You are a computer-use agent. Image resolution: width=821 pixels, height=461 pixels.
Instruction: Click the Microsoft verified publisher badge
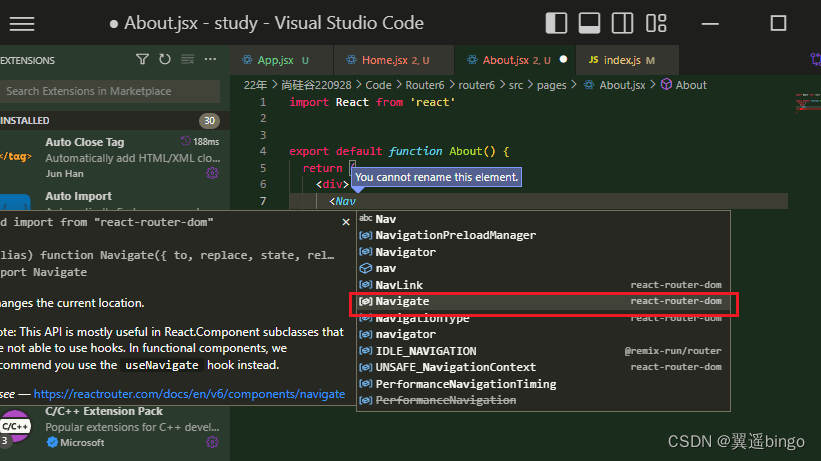click(x=52, y=442)
